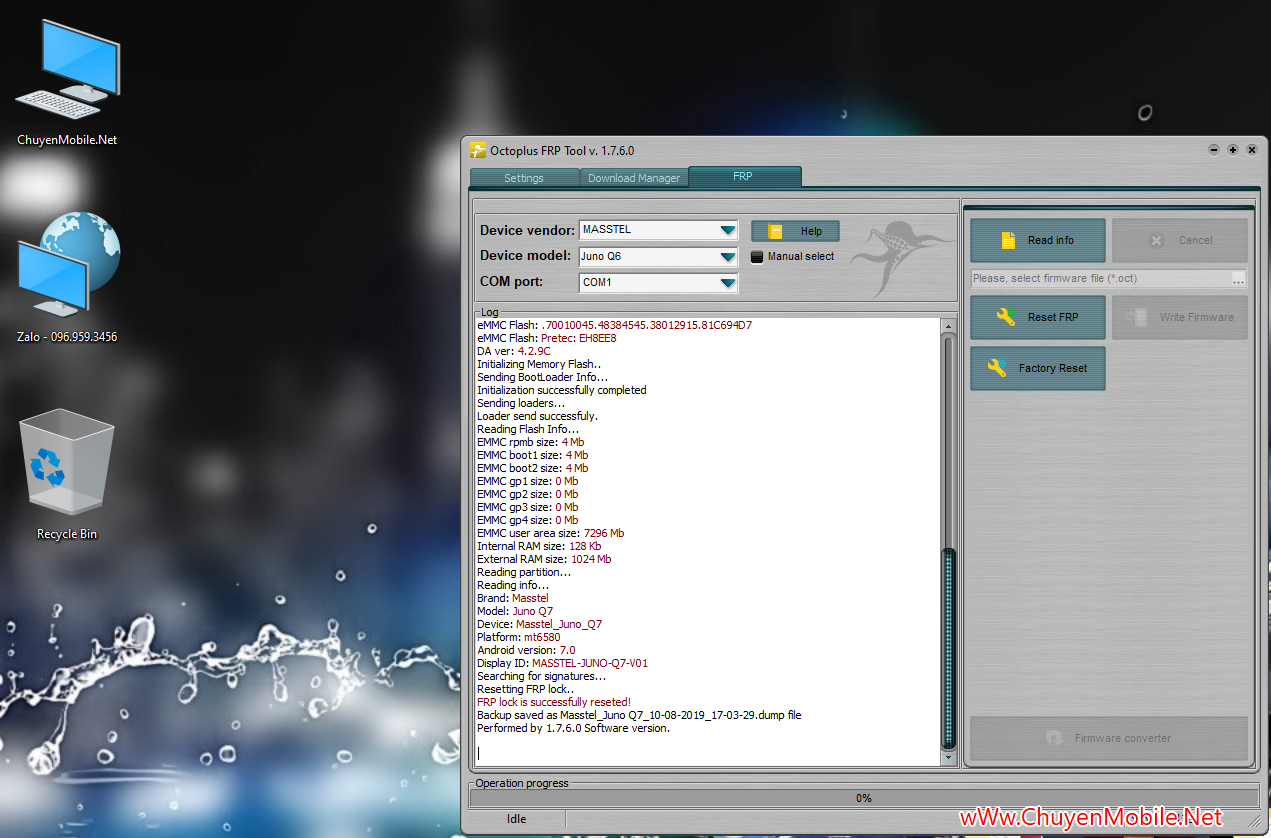Click log line 'Display ID: MASSTEL-JUNO-Q7-V01'
This screenshot has height=838, width=1271.
(563, 663)
